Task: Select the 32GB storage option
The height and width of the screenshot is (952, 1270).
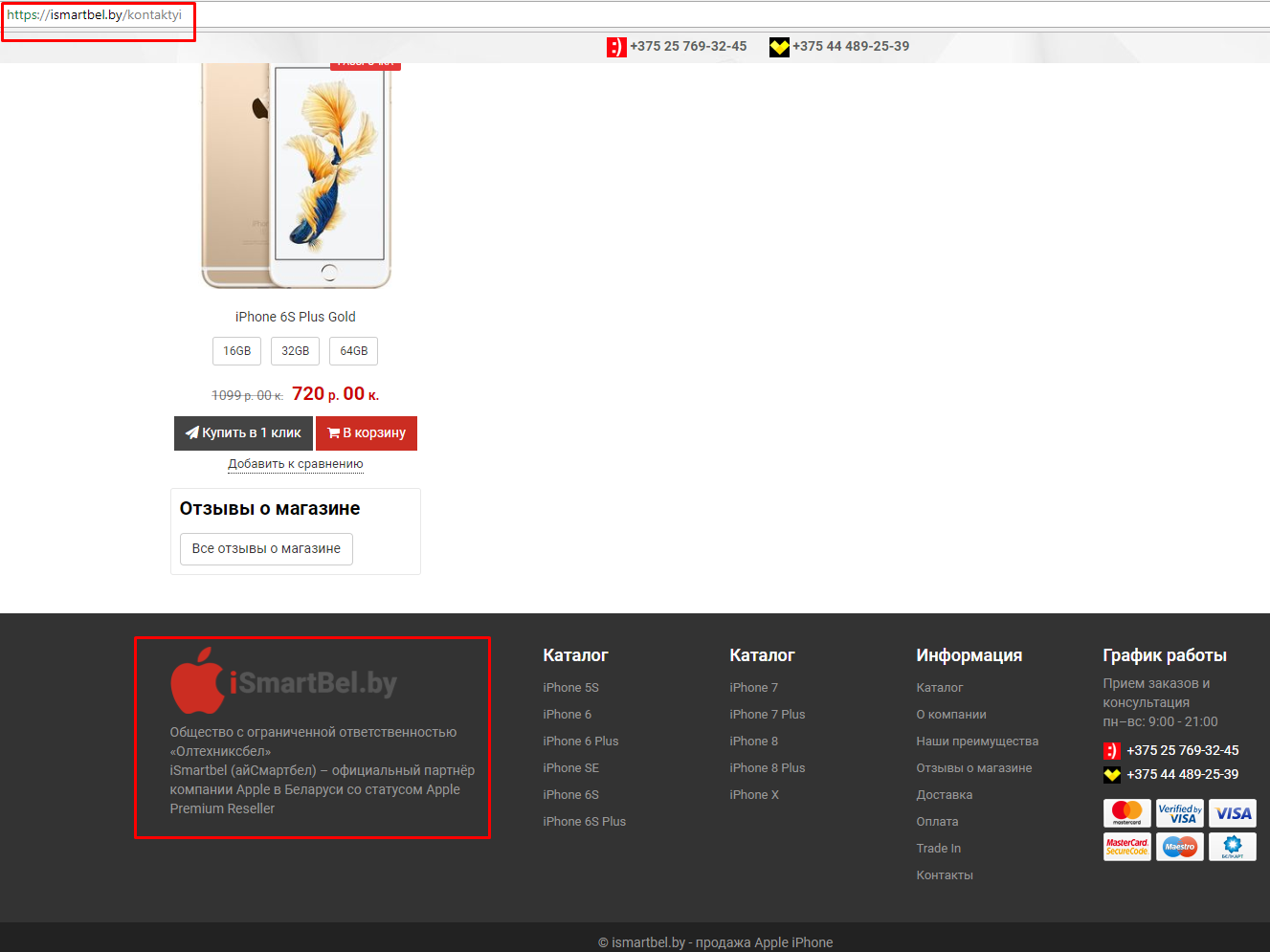Action: (295, 351)
